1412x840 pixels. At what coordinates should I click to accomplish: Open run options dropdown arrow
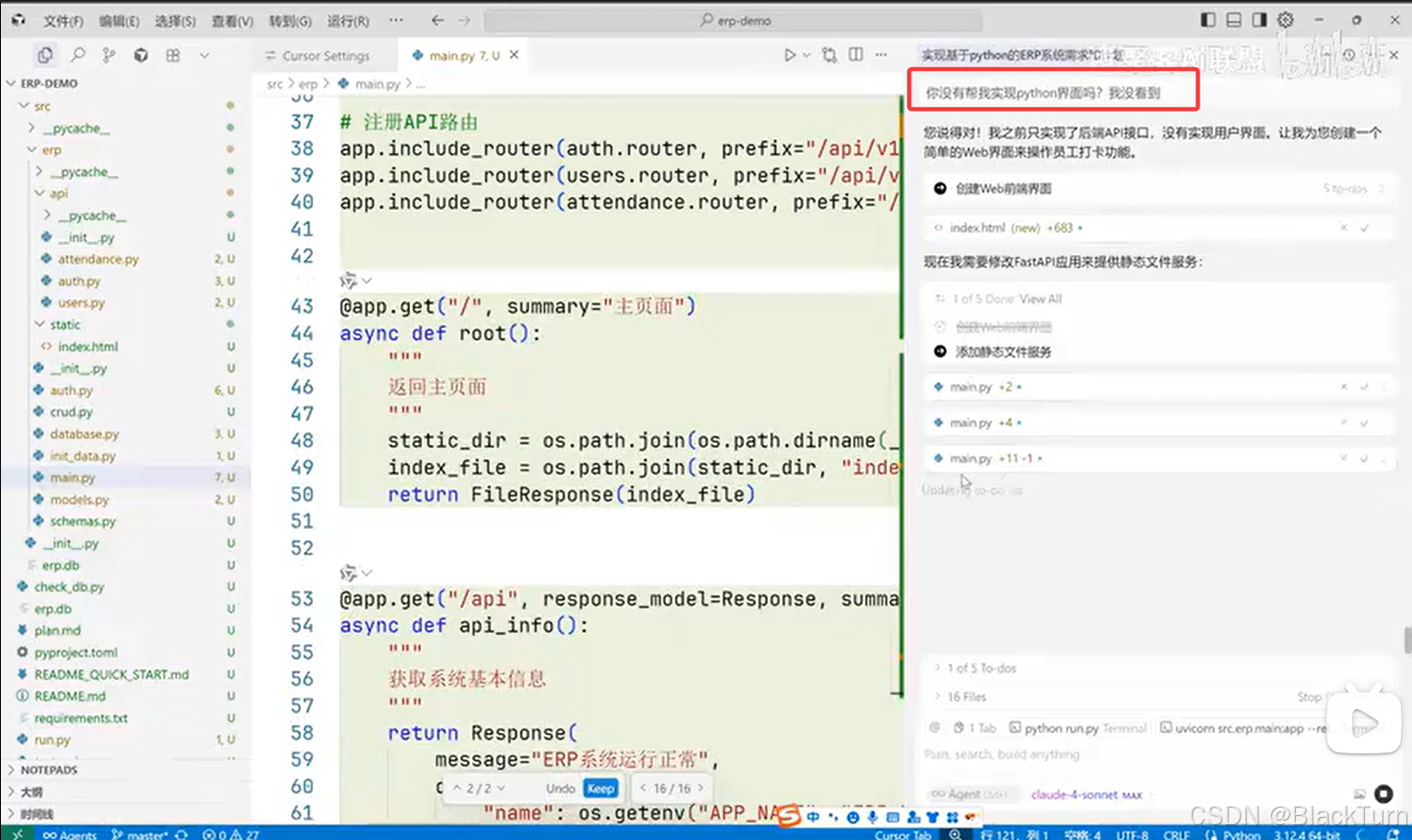pyautogui.click(x=807, y=55)
